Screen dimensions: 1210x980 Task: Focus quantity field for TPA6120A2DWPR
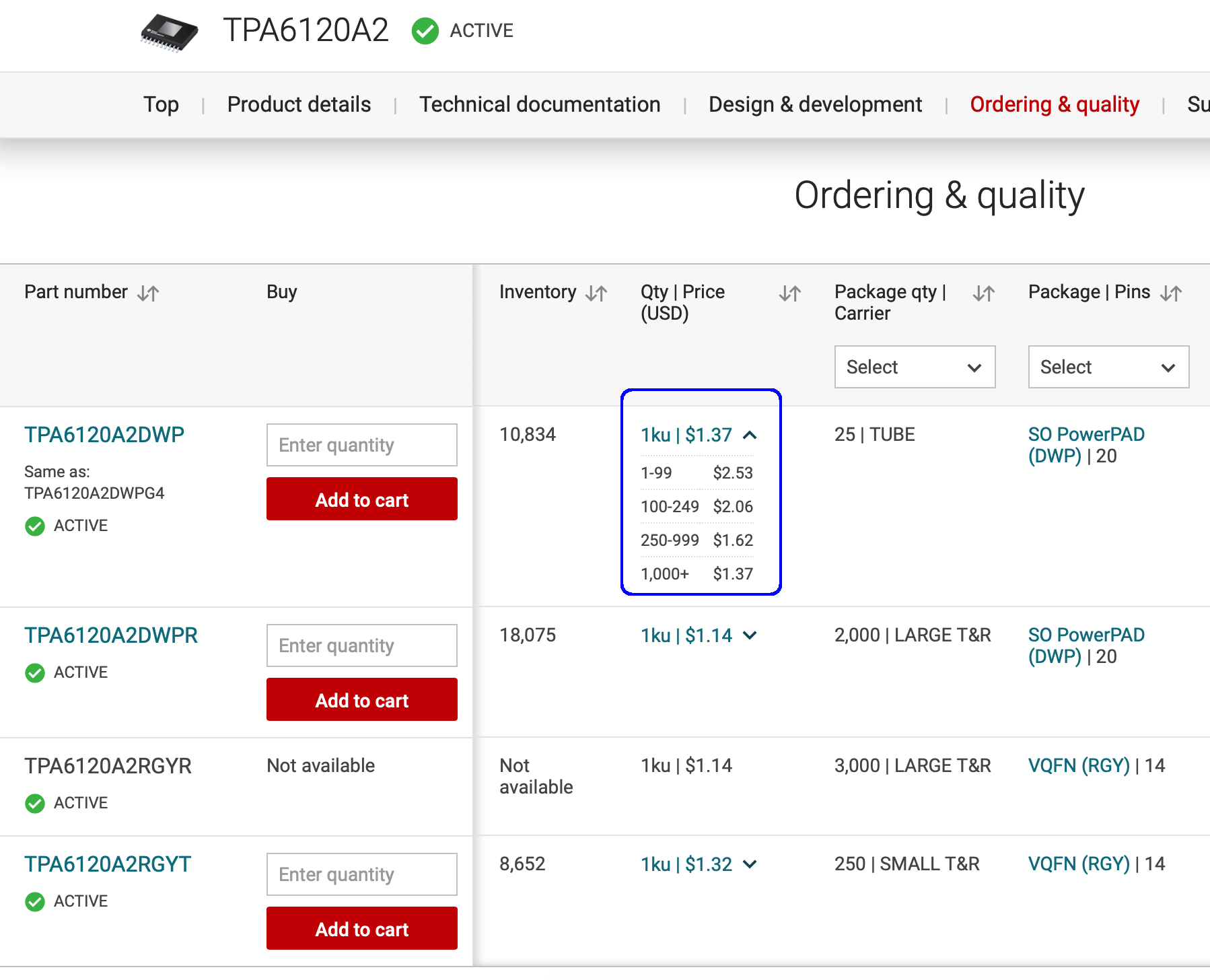tap(362, 645)
